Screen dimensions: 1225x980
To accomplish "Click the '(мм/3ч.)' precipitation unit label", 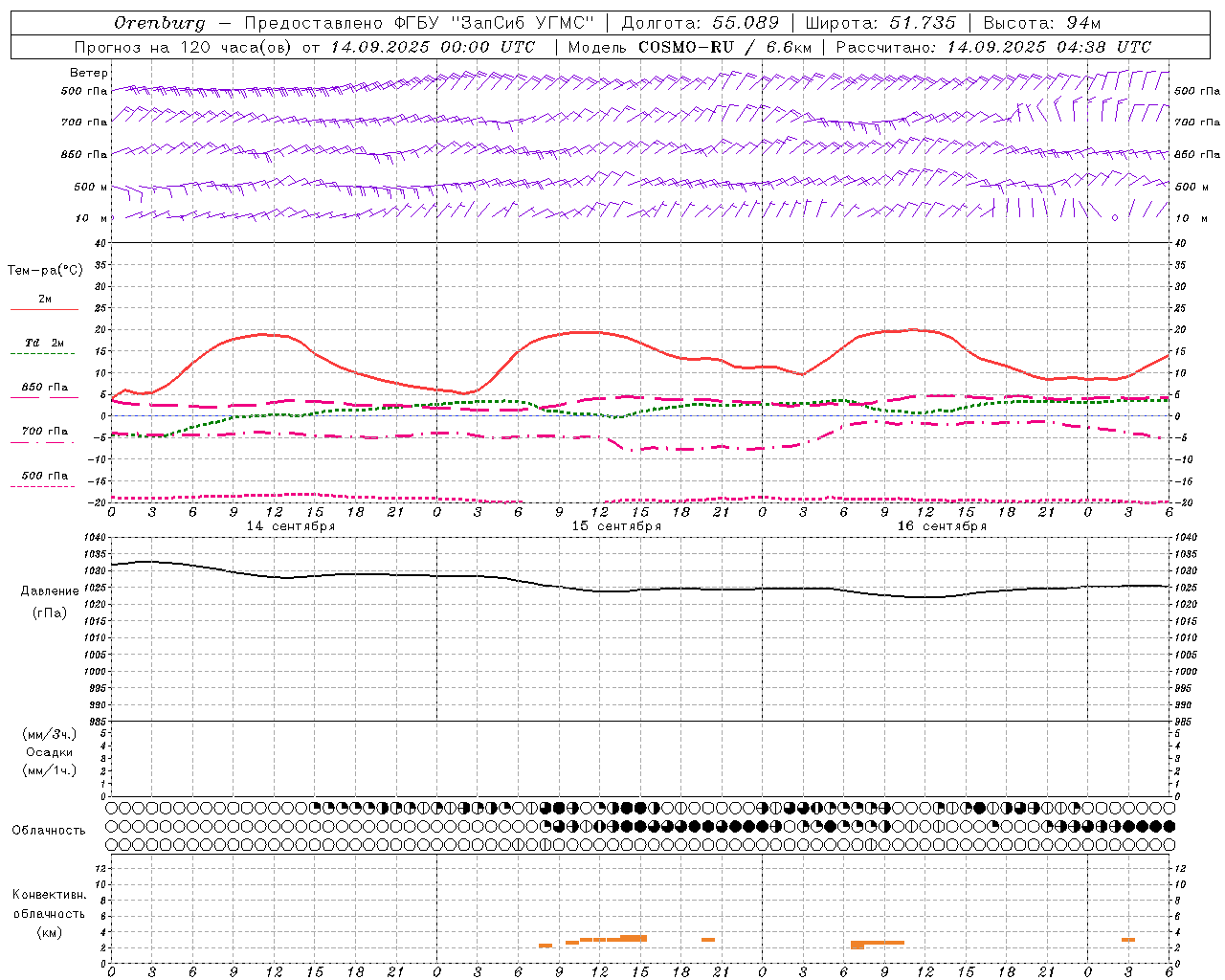I will click(50, 734).
